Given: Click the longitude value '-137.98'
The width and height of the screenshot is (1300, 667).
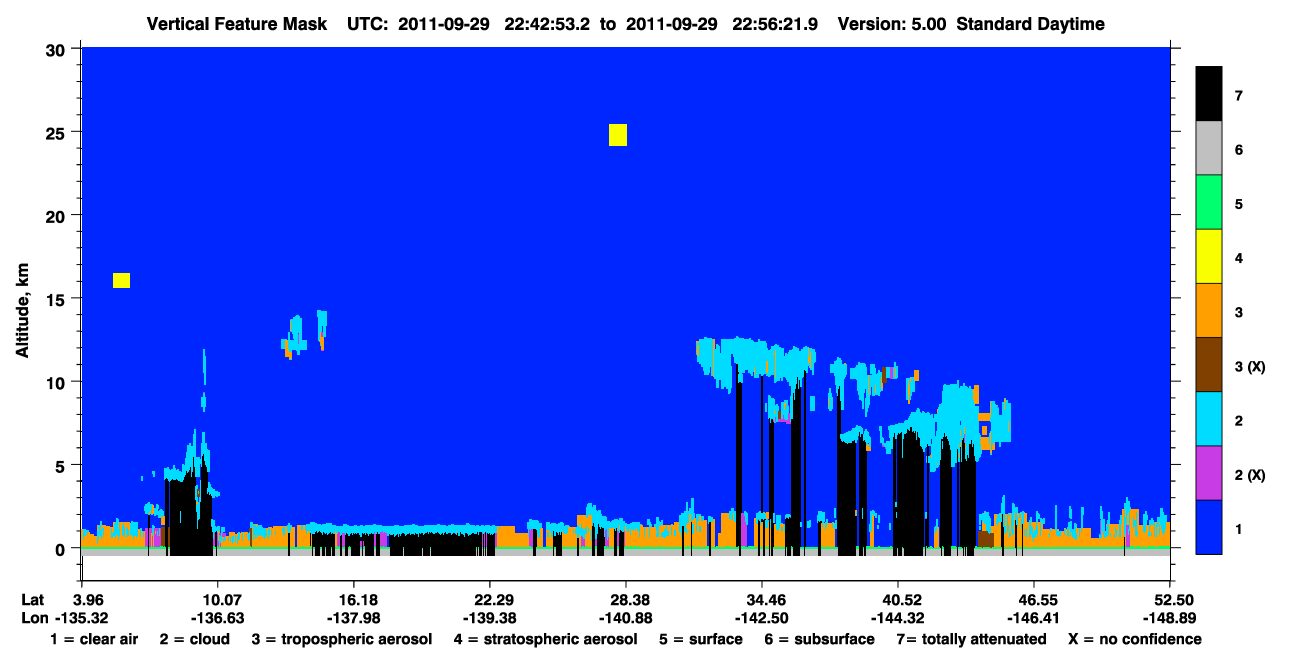Looking at the screenshot, I should point(353,618).
